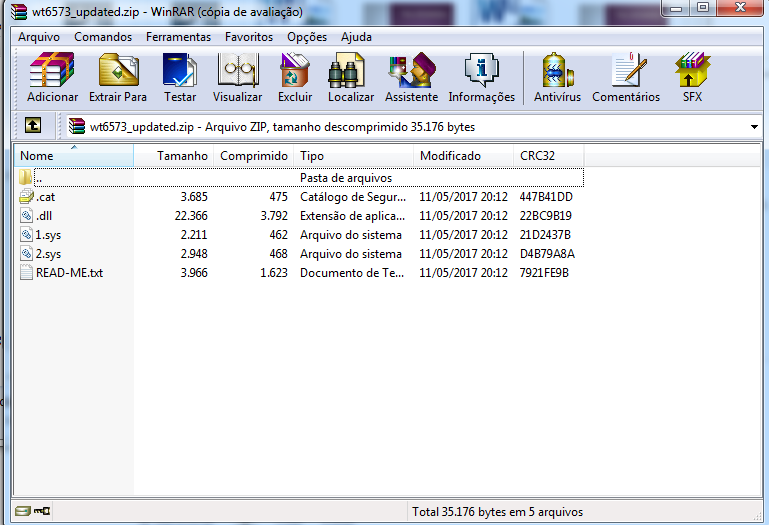
Task: Open the Comandos menu
Action: [103, 37]
